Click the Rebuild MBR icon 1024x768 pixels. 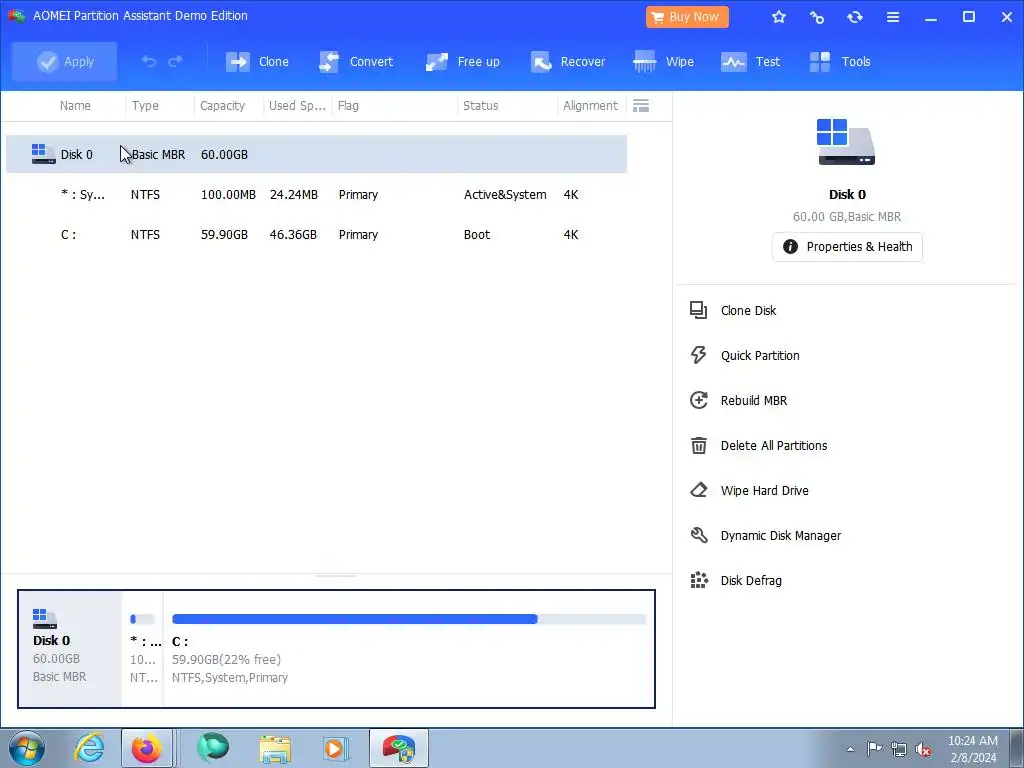699,400
